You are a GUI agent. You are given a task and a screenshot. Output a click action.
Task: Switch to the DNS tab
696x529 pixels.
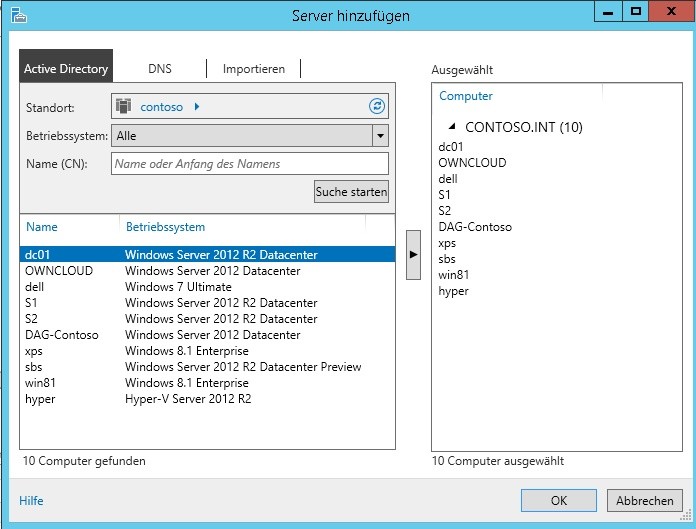coord(160,69)
